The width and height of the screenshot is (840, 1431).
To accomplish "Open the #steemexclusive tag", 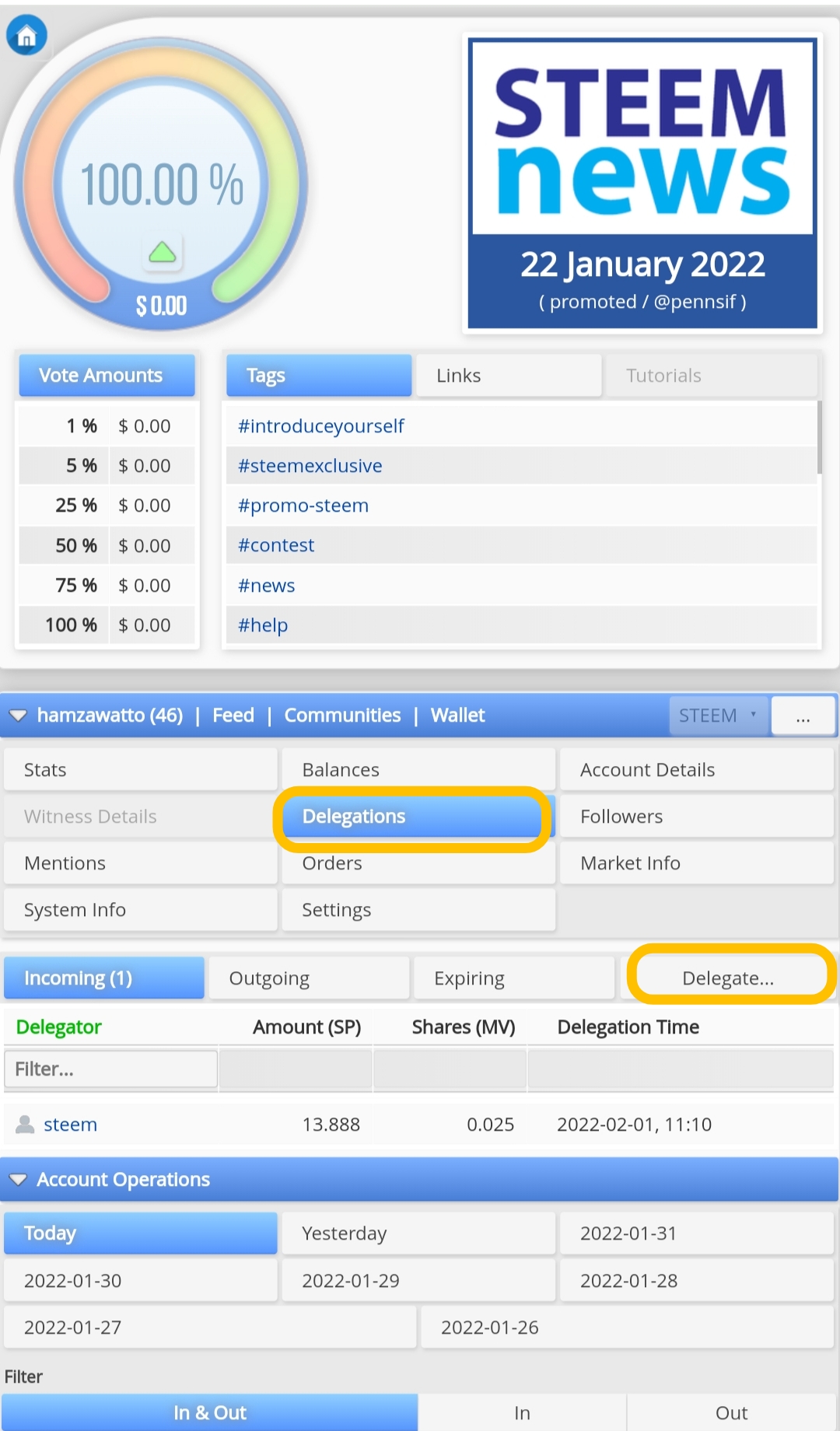I will tap(310, 466).
